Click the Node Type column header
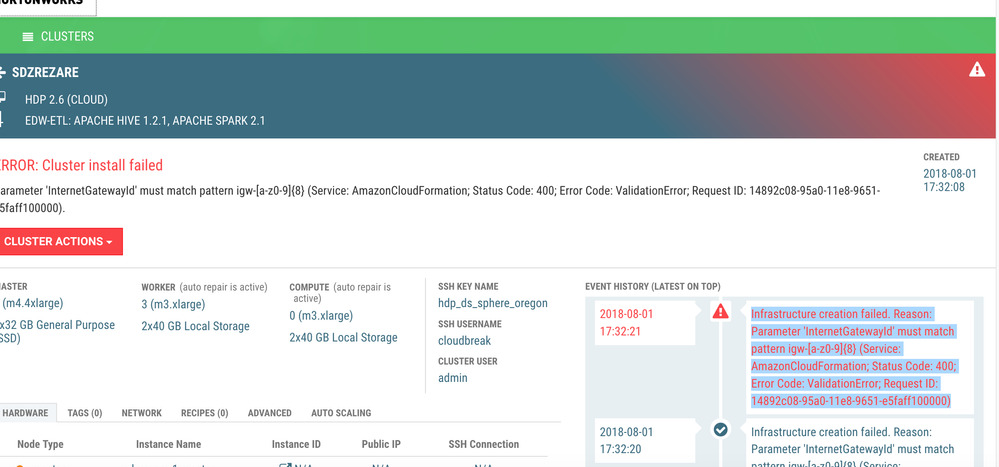 (40, 444)
